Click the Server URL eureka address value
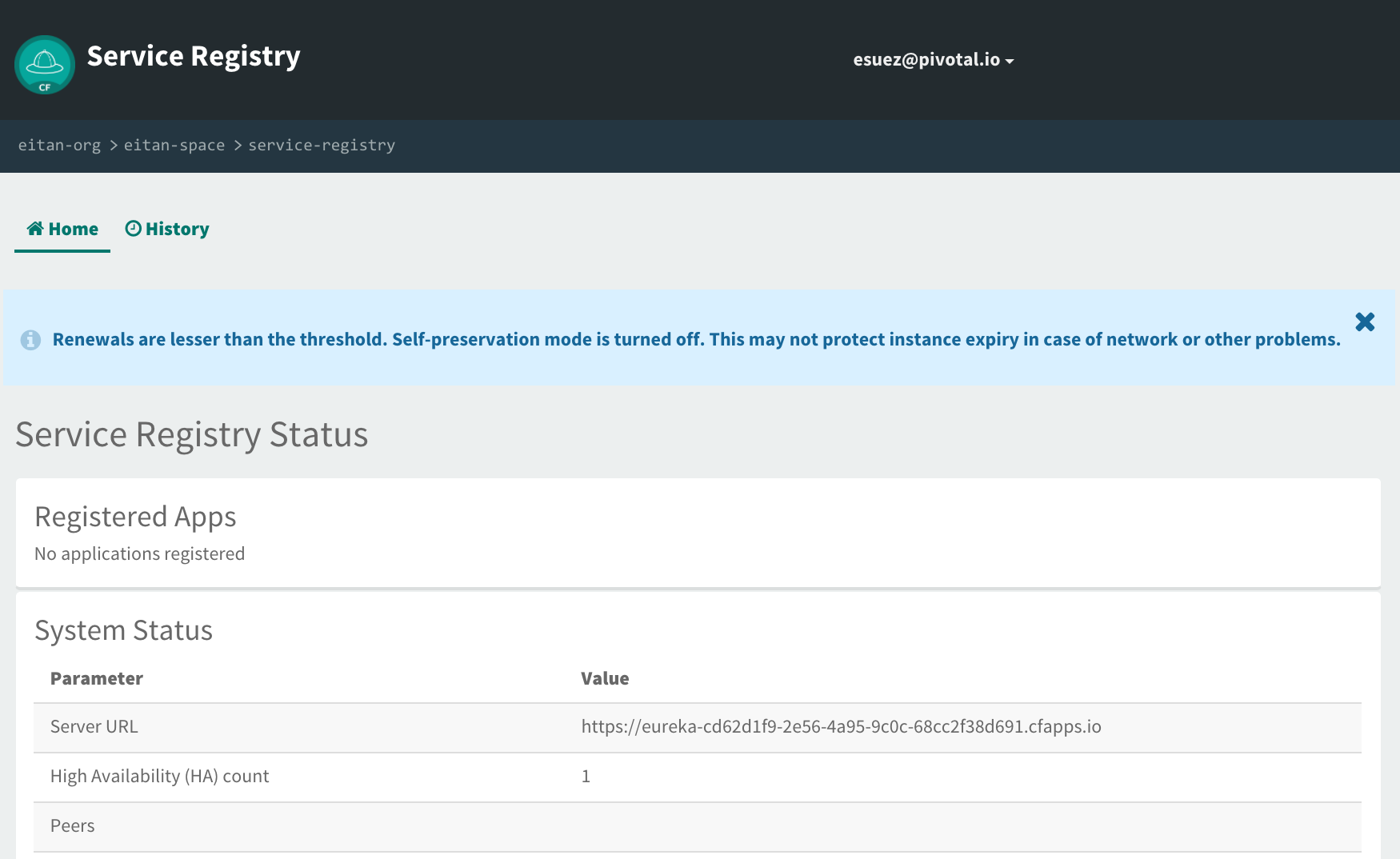Screen dimensions: 1400x859 pos(841,726)
